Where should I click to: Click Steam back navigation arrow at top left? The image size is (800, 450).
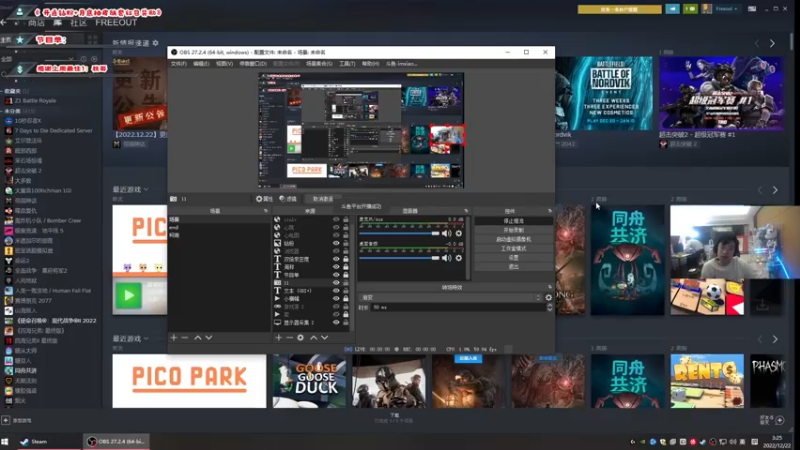4,22
